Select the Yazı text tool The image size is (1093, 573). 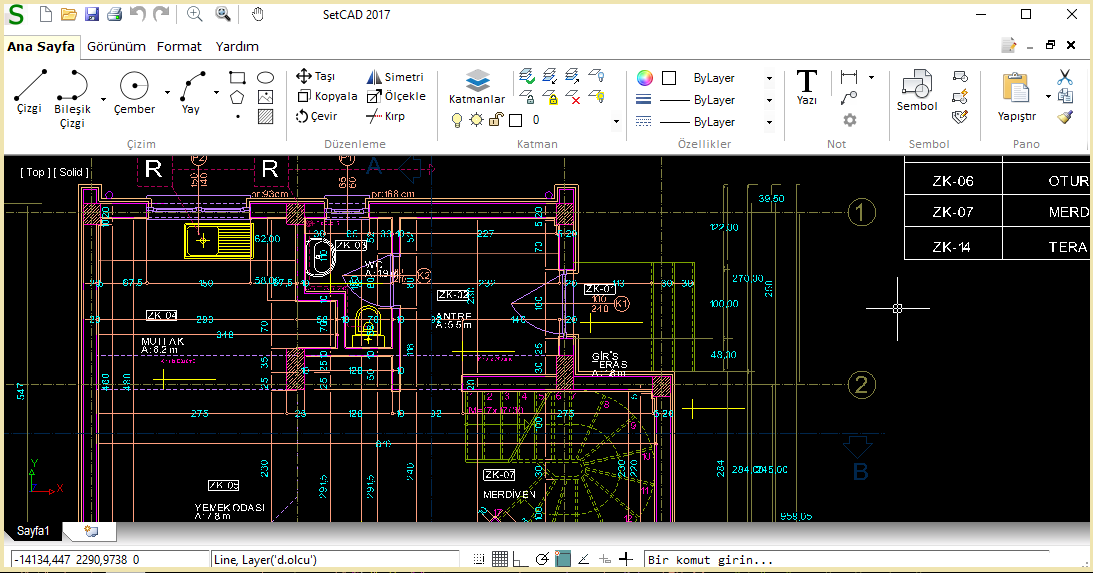click(806, 87)
